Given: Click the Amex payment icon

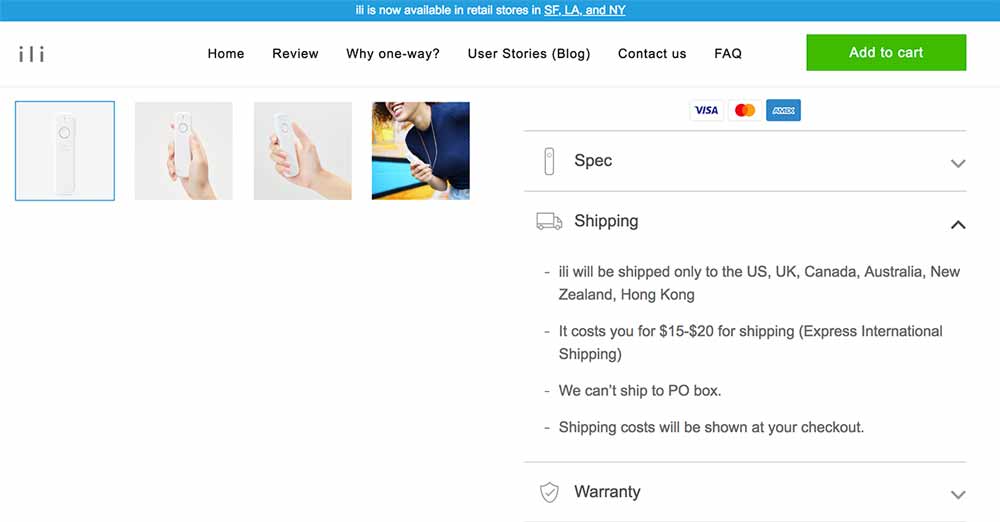Looking at the screenshot, I should click(x=783, y=110).
